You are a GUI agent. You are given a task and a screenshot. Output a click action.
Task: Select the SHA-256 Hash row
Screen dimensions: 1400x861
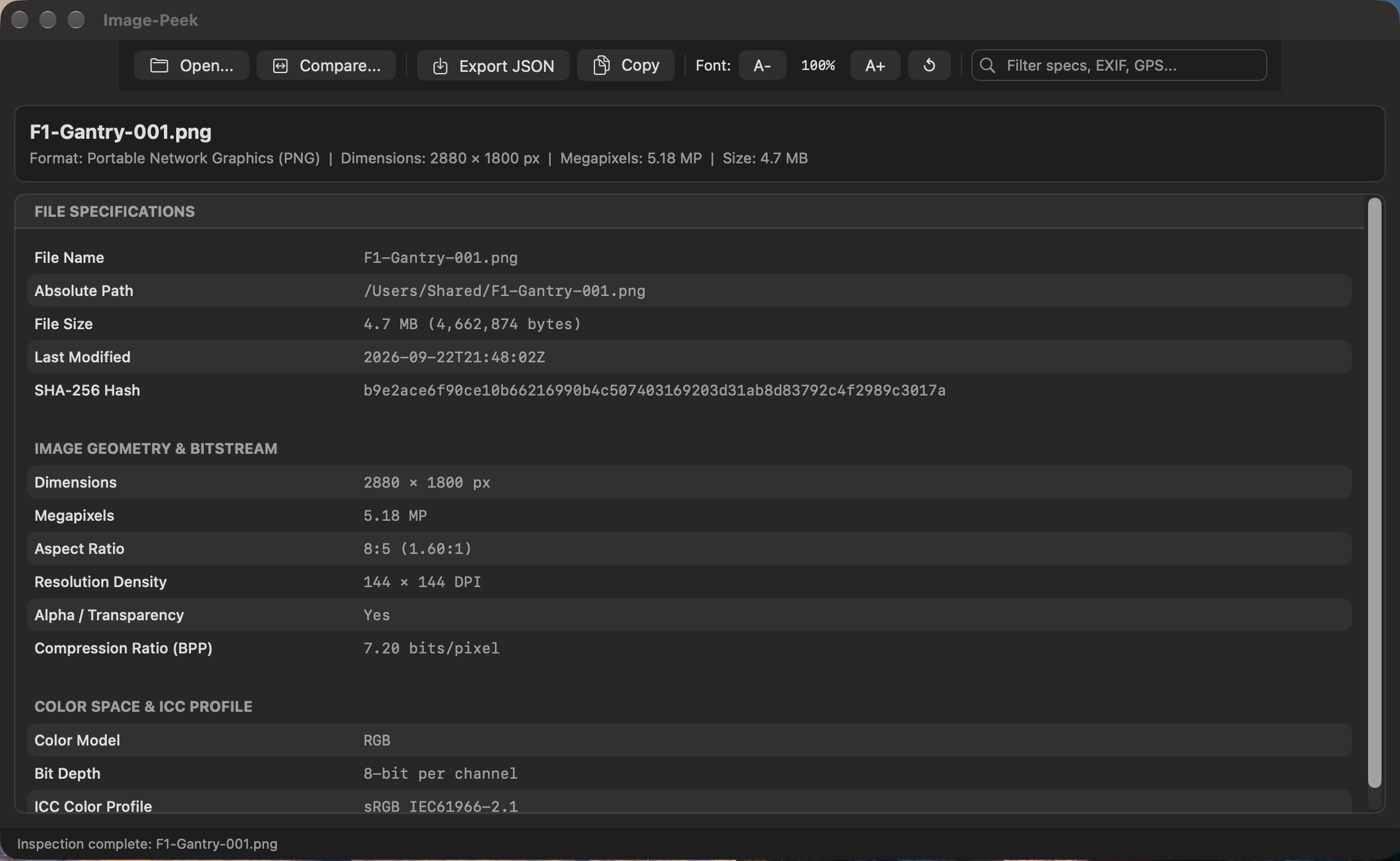(x=689, y=391)
